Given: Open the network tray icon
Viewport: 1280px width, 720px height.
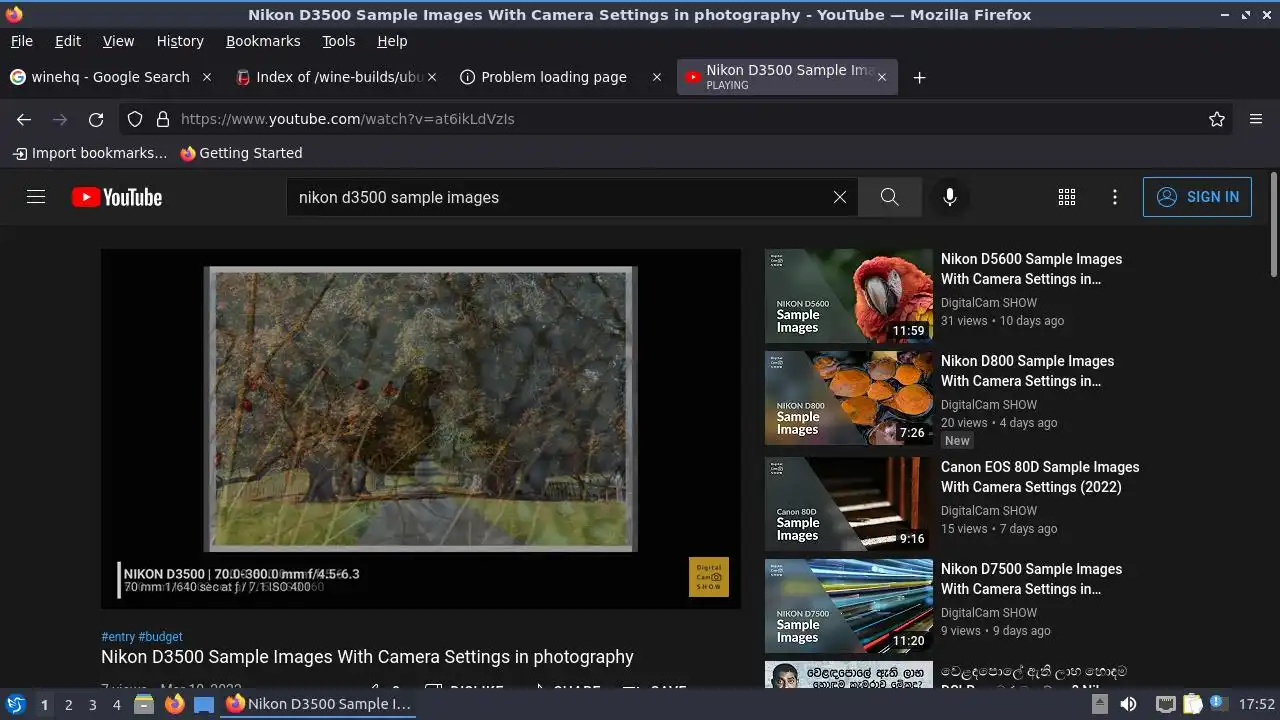Looking at the screenshot, I should [1165, 704].
